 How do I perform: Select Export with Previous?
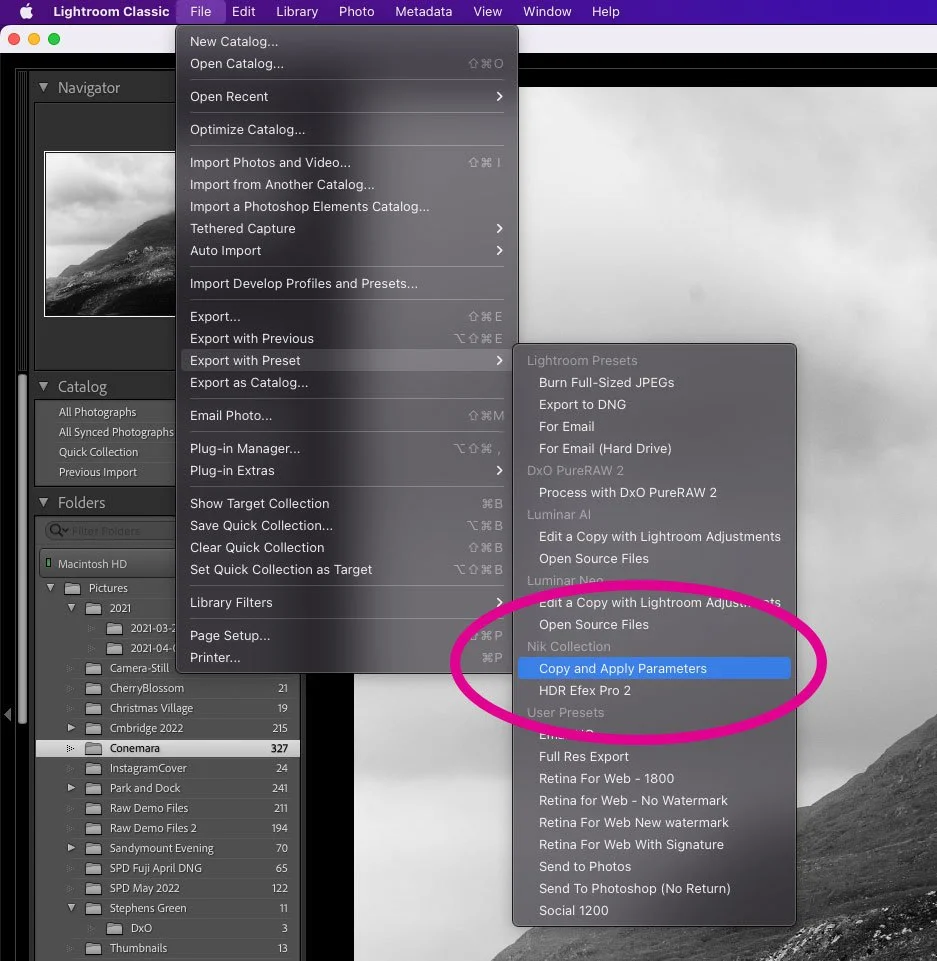coord(346,339)
